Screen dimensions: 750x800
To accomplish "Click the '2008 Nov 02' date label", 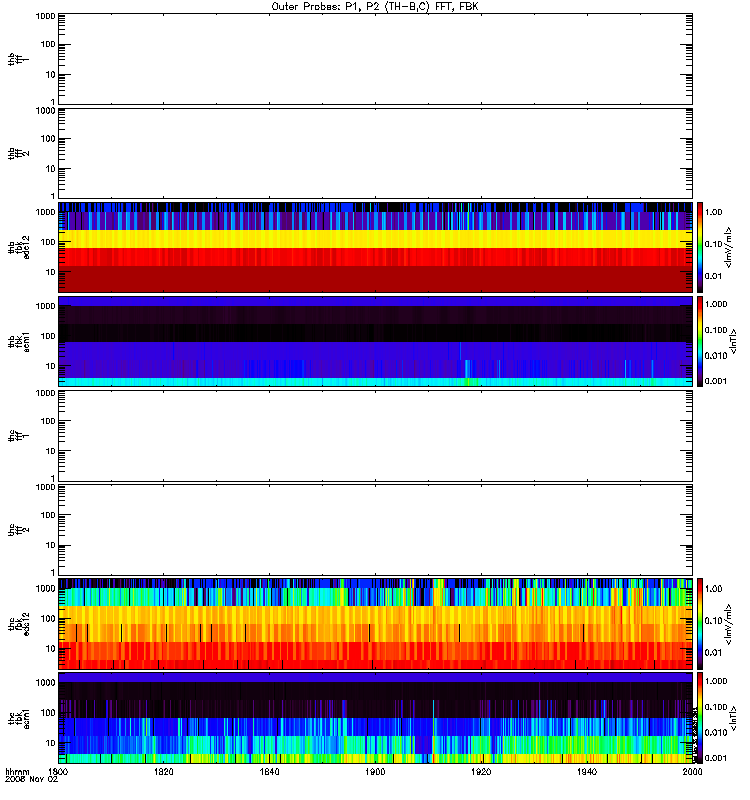I will click(x=31, y=779).
